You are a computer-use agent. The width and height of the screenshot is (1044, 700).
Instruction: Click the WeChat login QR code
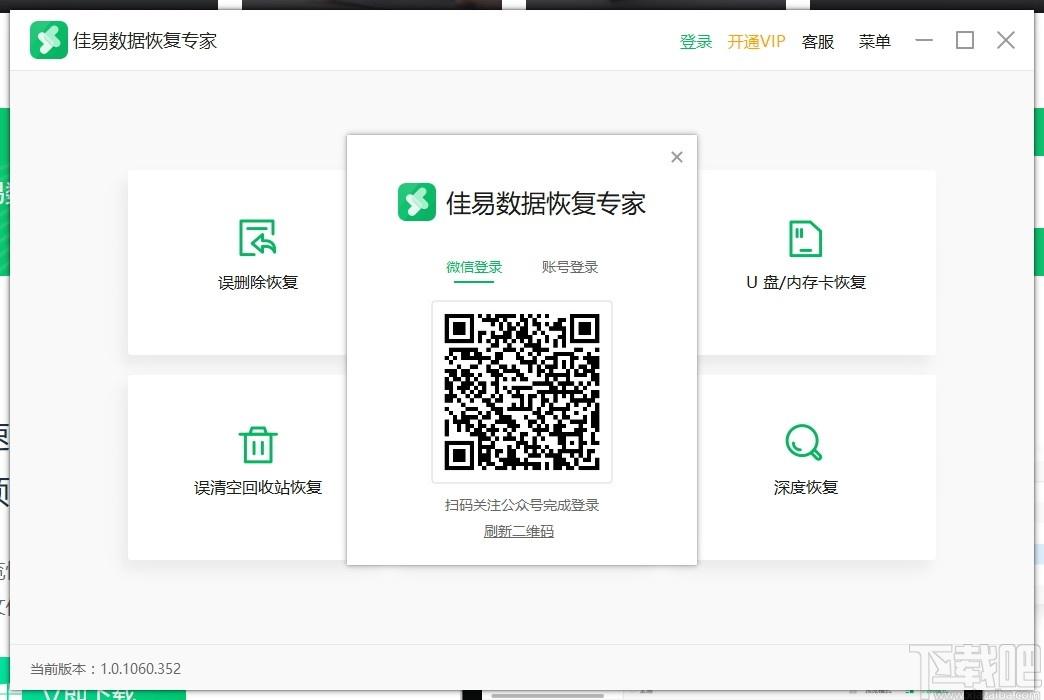click(x=522, y=392)
